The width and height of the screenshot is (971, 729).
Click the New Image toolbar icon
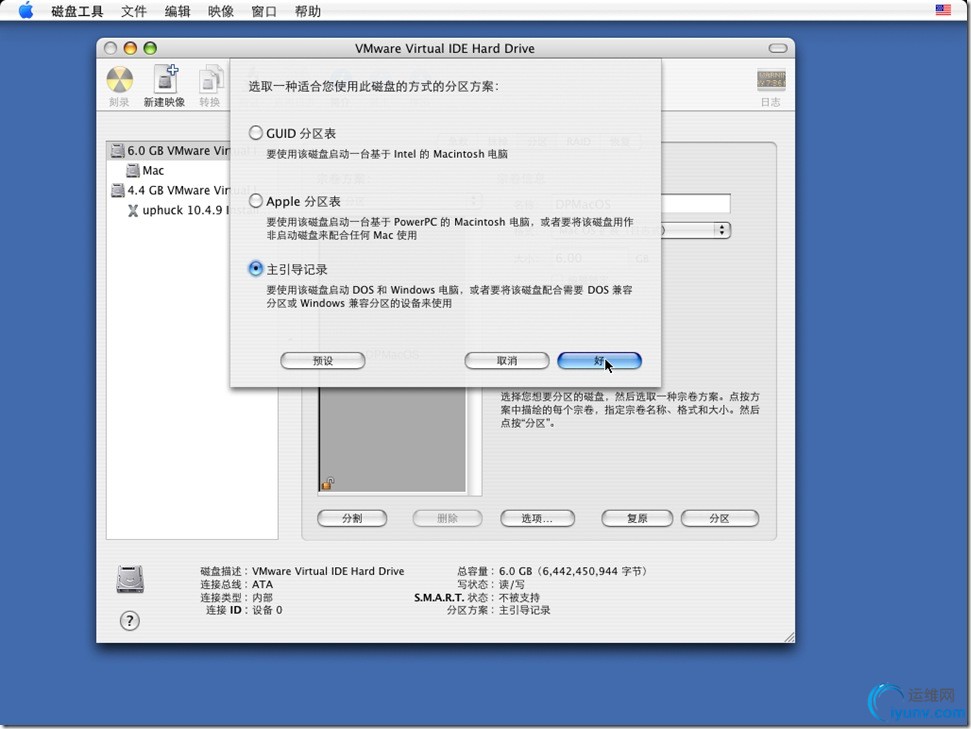[x=165, y=81]
